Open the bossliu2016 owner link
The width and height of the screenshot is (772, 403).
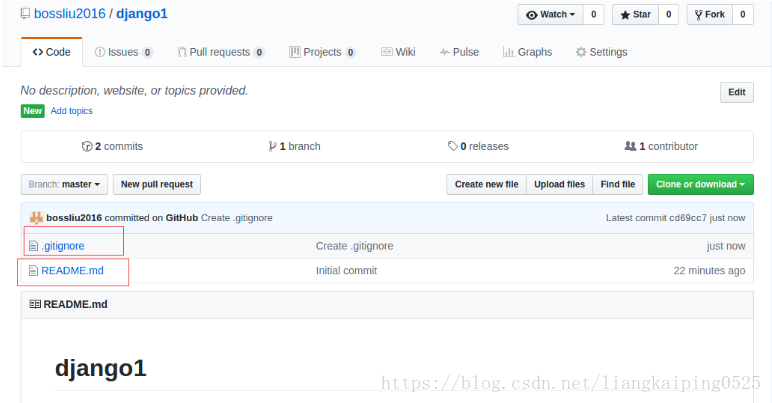[x=69, y=14]
